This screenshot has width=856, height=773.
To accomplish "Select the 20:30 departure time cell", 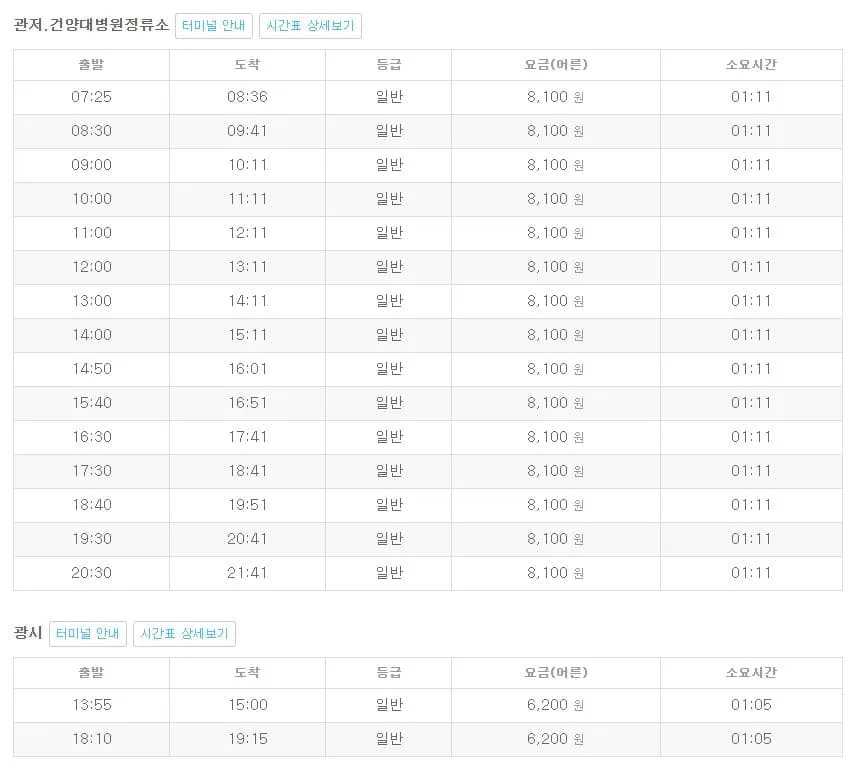I will [x=91, y=573].
